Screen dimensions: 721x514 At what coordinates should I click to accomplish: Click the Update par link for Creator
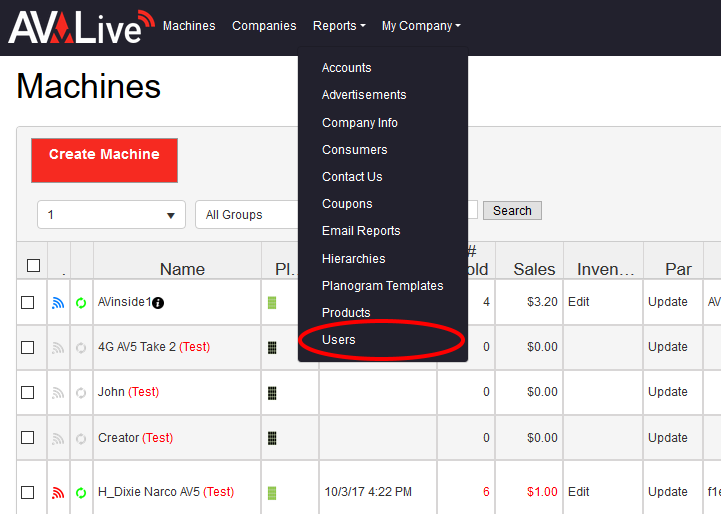pos(668,438)
